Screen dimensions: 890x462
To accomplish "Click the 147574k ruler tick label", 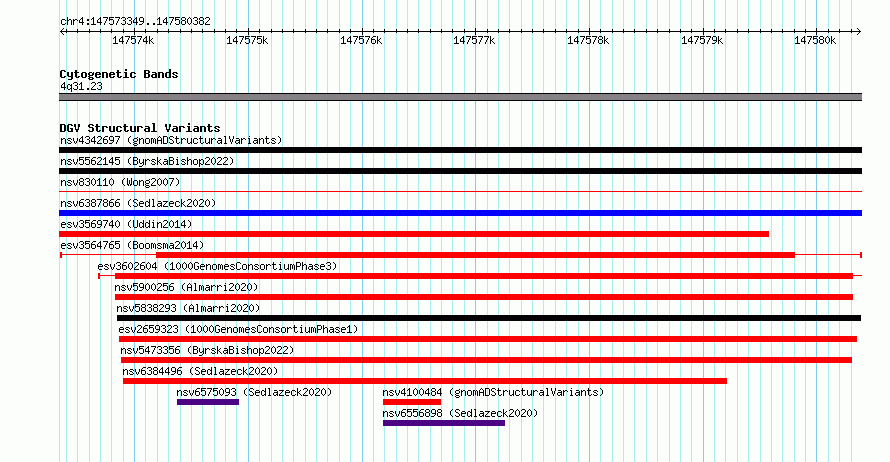I will (133, 40).
